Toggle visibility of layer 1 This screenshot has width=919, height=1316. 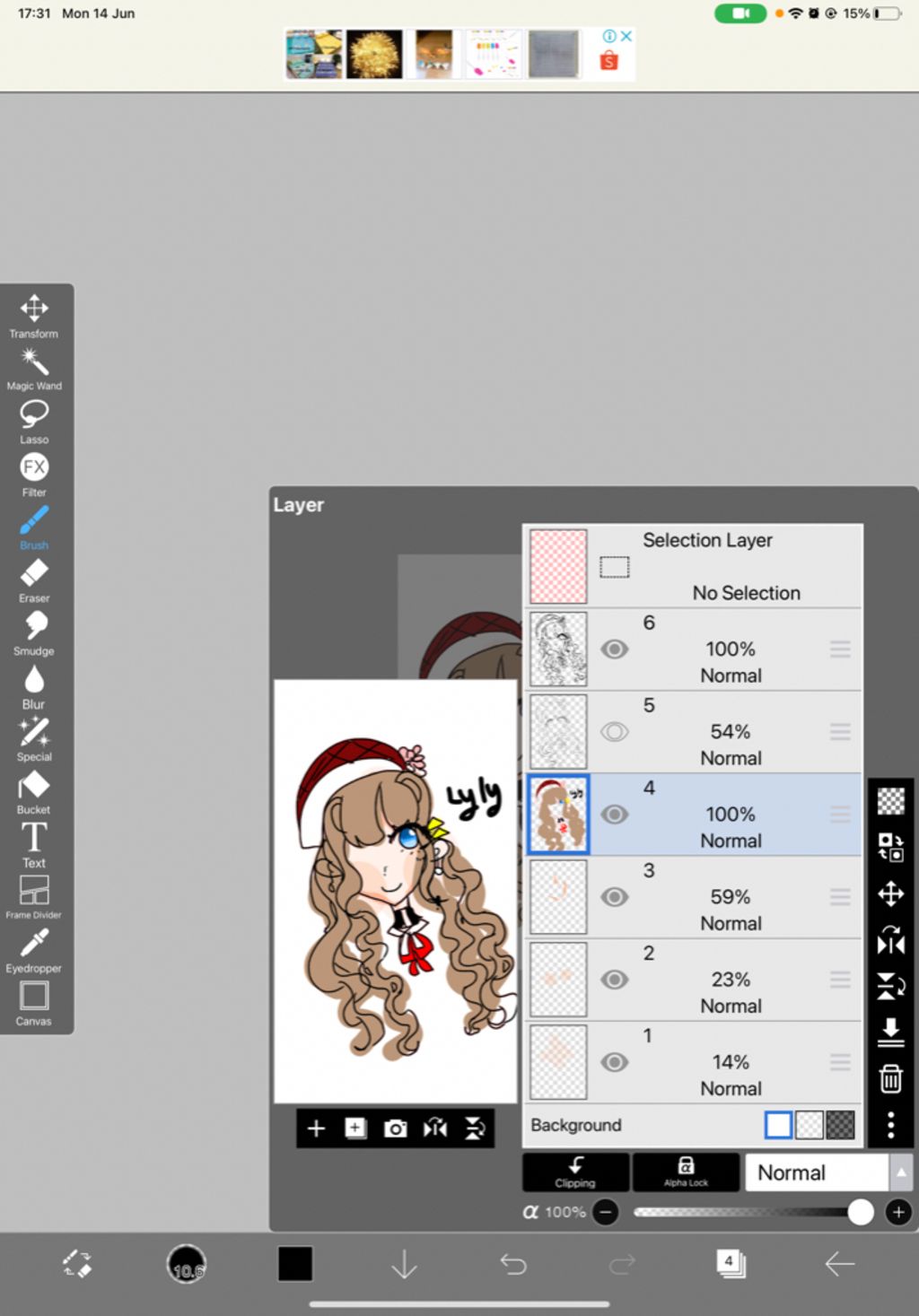coord(614,1062)
